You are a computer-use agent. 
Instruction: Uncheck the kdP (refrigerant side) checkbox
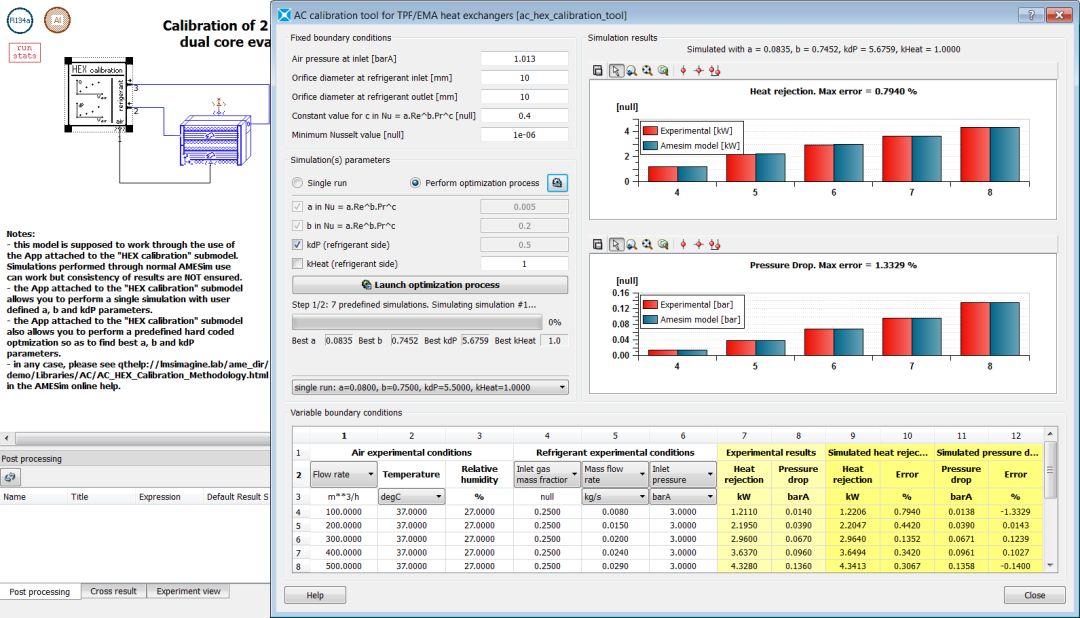coord(297,244)
